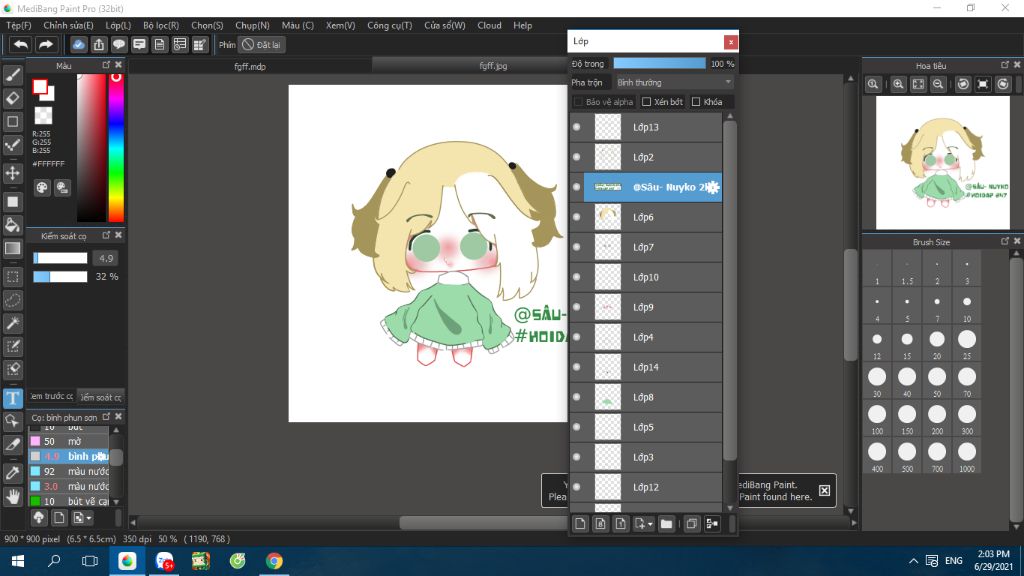Viewport: 1024px width, 576px height.
Task: Rotate the canvas right in navigator
Action: point(1003,84)
